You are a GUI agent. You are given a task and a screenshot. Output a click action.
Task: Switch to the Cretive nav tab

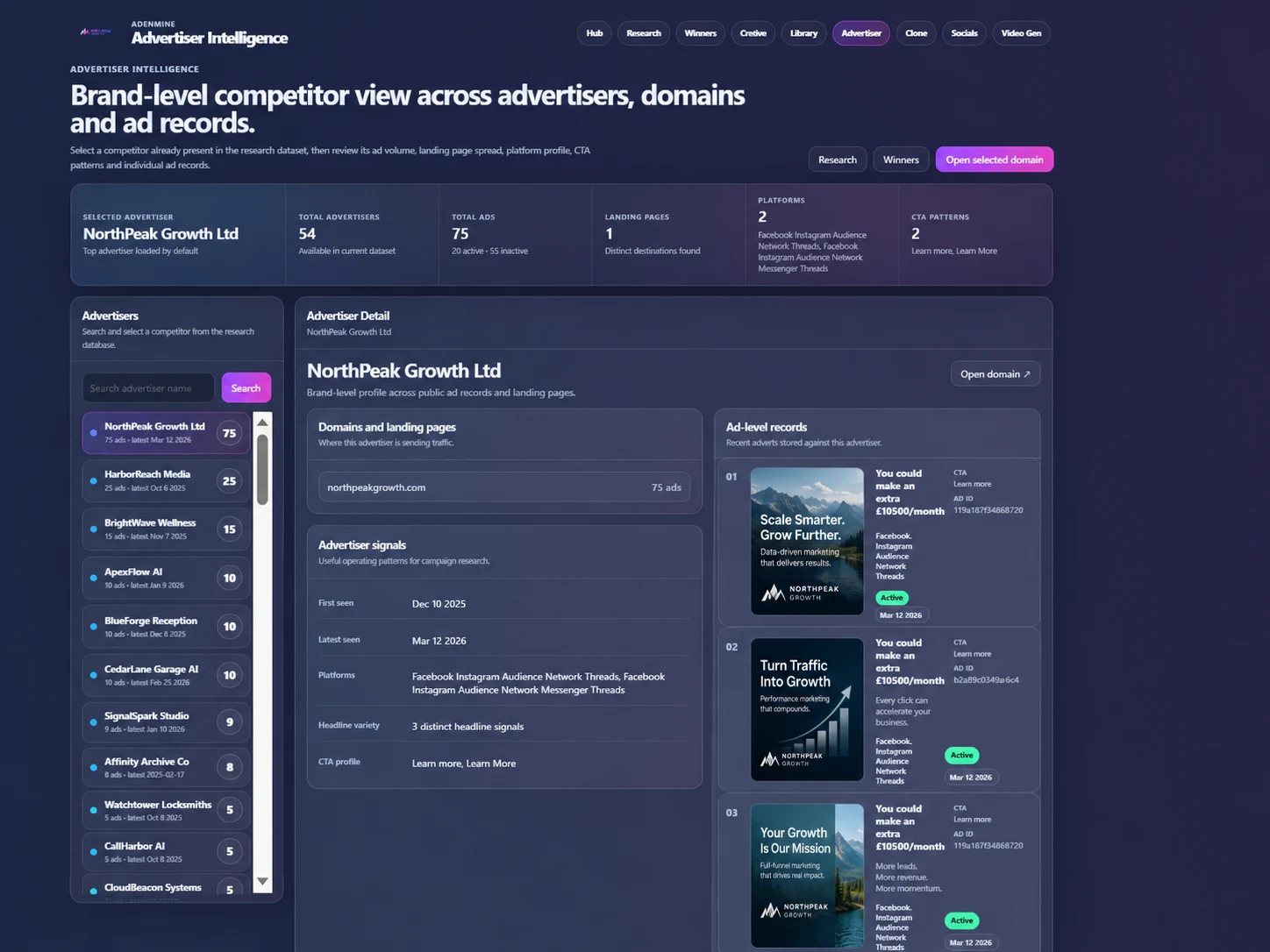coord(753,33)
